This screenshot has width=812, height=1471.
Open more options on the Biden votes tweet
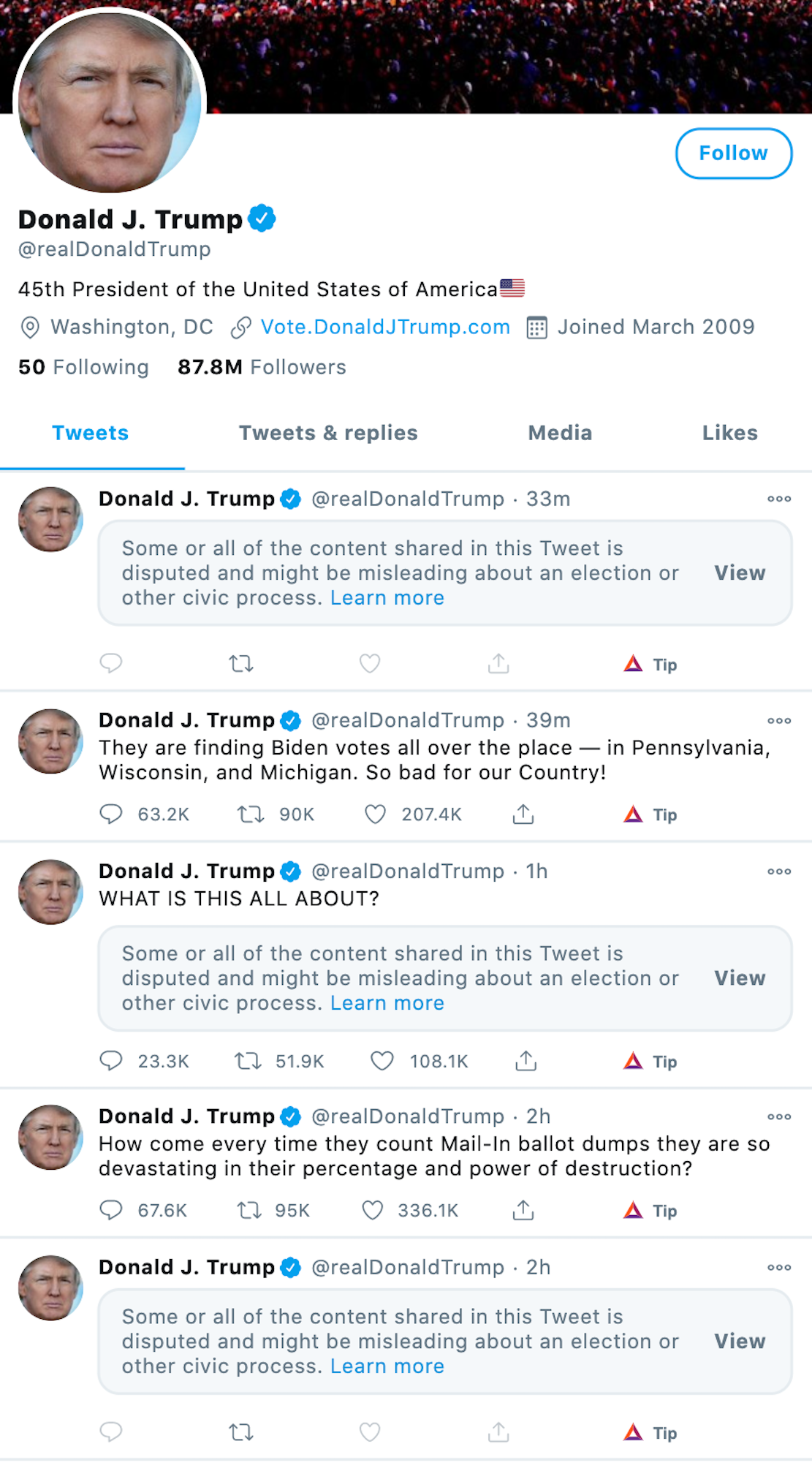click(779, 720)
